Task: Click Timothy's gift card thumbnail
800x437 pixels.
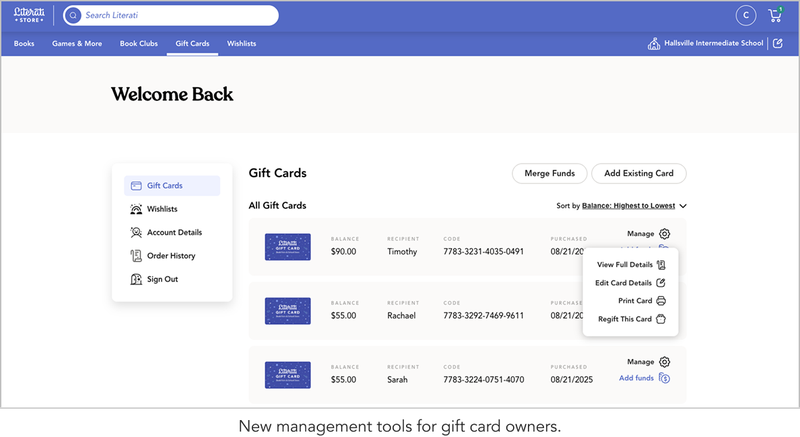Action: tap(288, 247)
